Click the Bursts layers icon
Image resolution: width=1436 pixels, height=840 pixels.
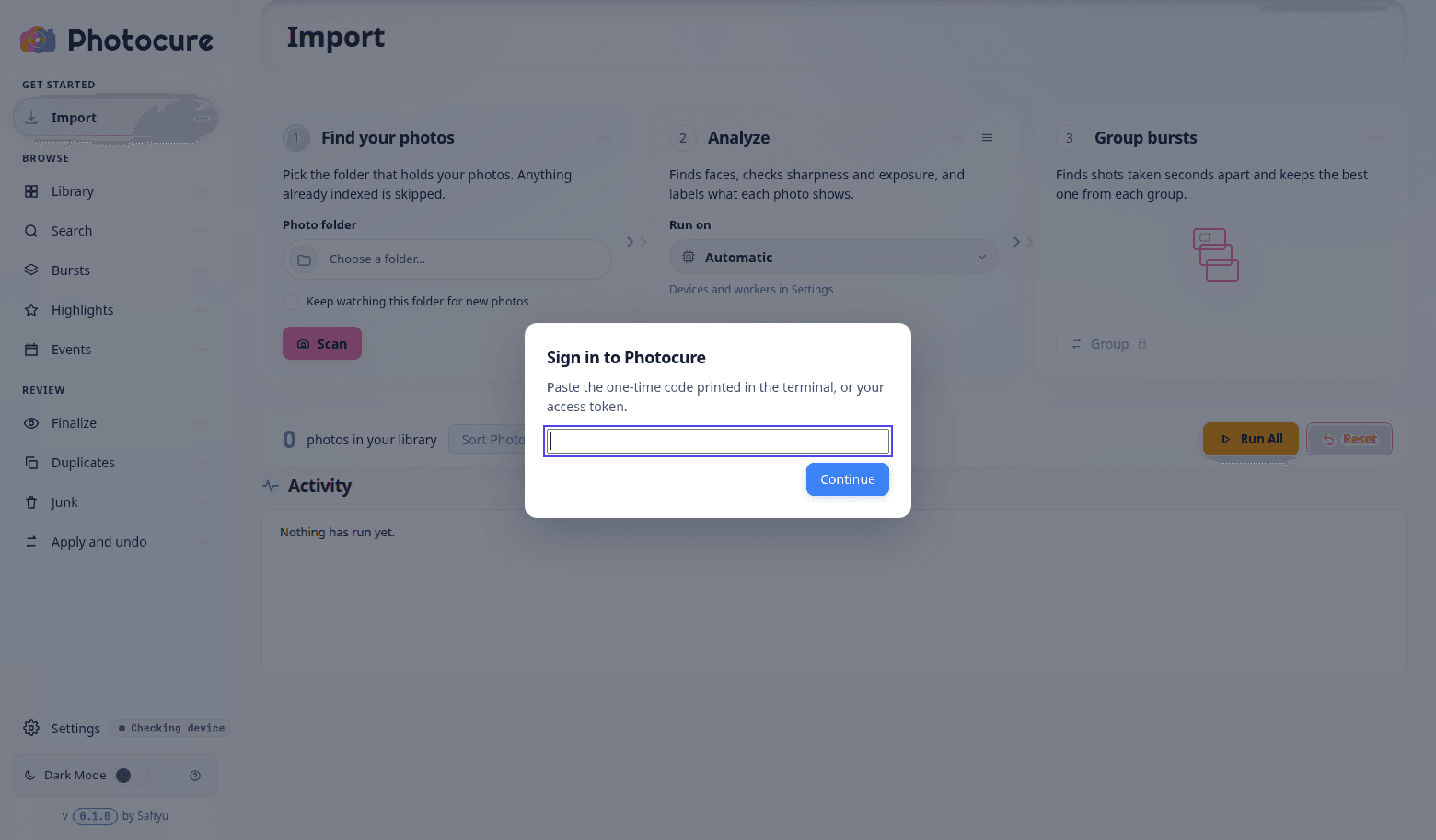[31, 270]
